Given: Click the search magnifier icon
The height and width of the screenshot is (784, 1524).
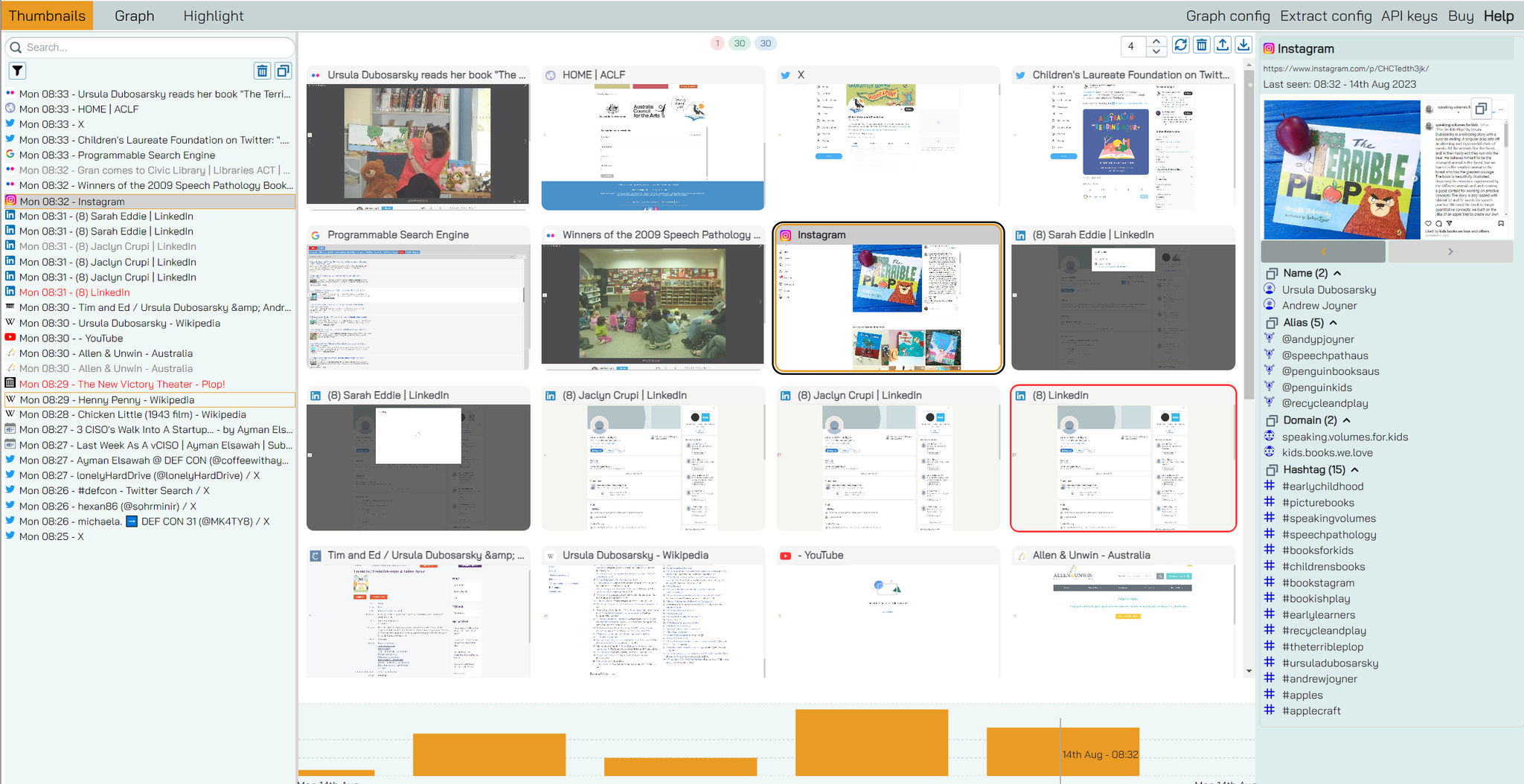Looking at the screenshot, I should pos(16,48).
